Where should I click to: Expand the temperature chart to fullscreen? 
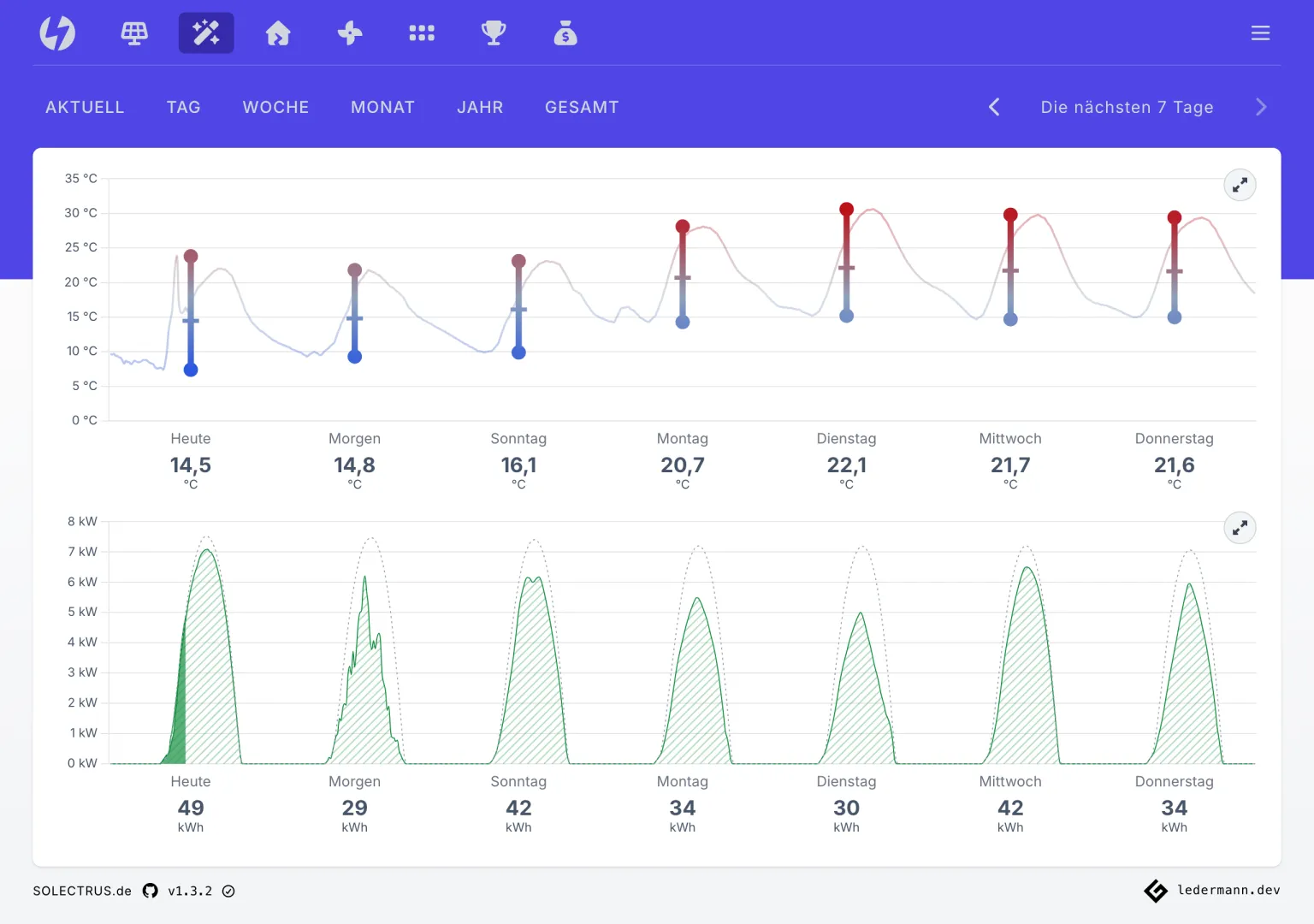tap(1240, 185)
